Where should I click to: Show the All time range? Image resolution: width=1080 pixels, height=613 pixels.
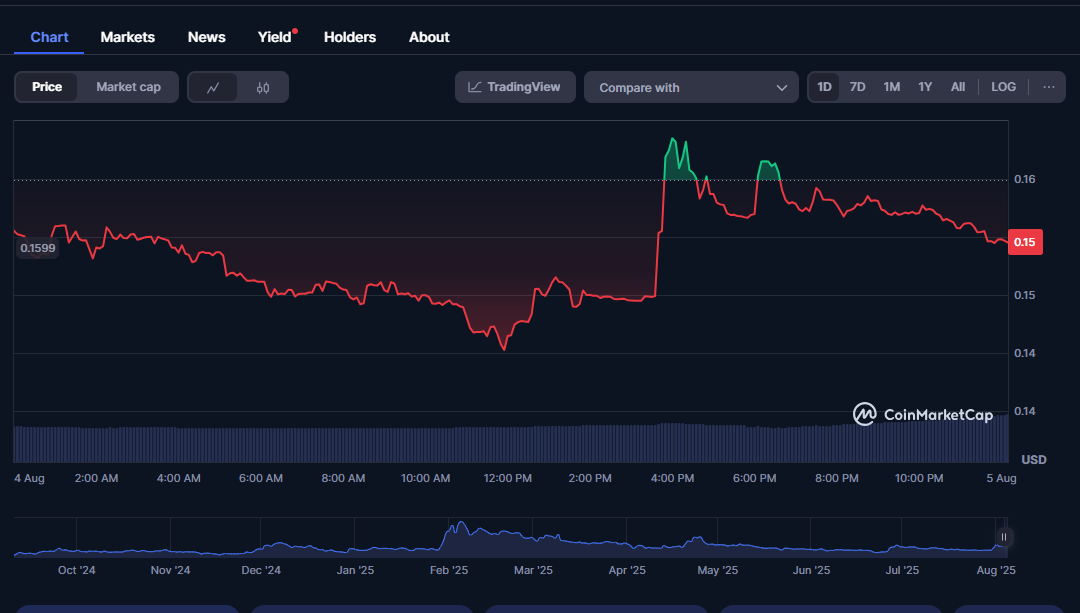957,87
